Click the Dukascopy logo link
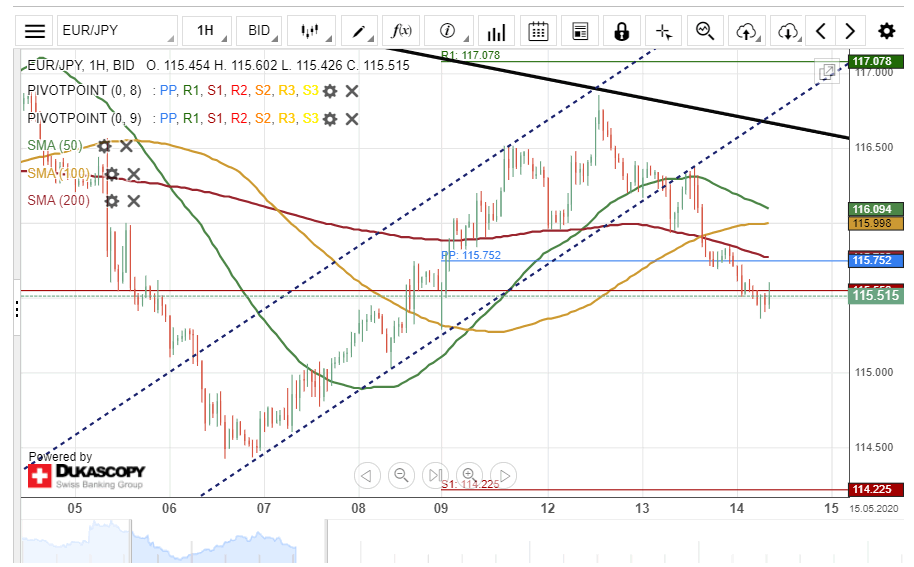 (86, 474)
